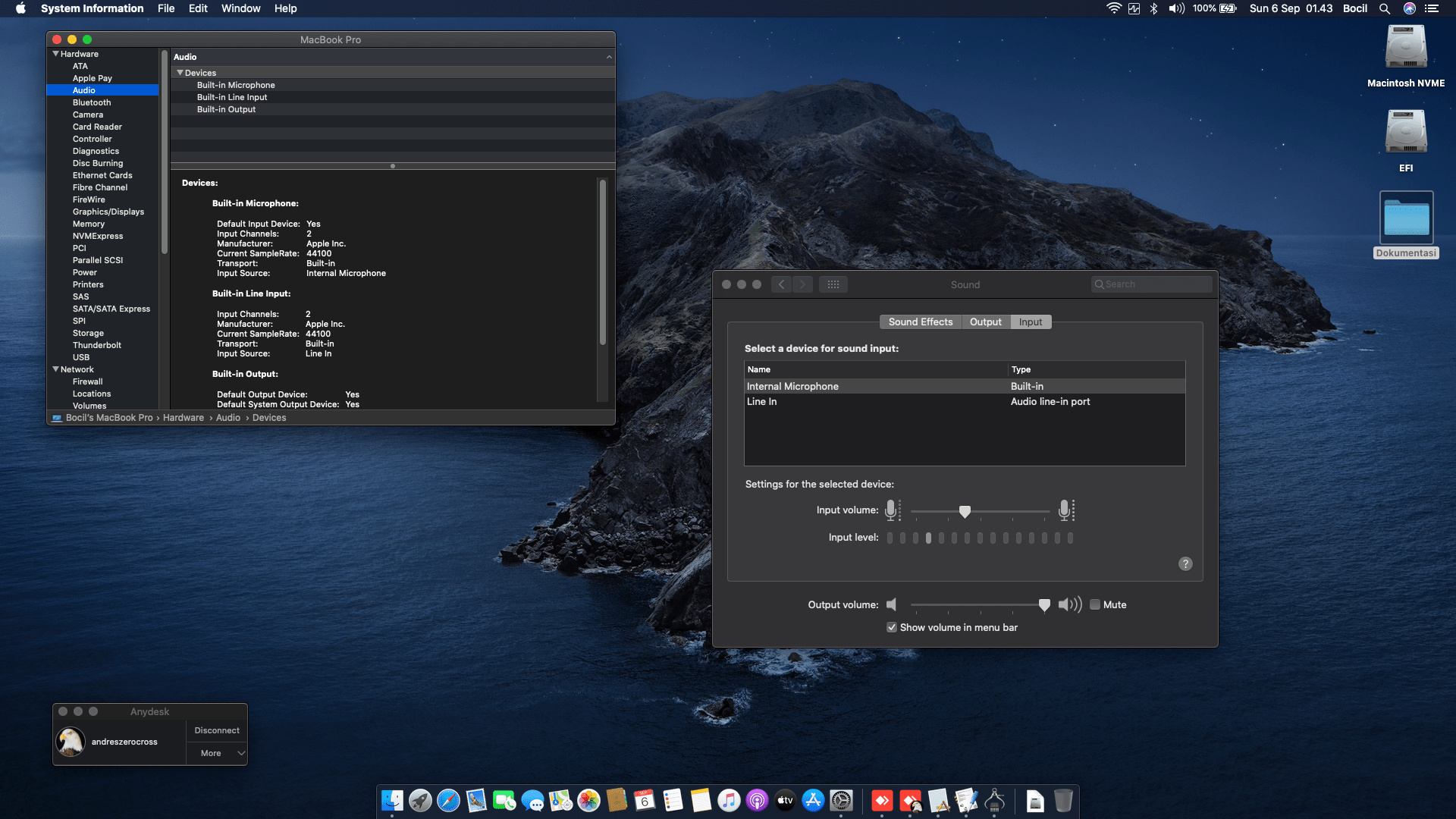Open Mail app in the dock
Viewport: 1456px width, 819px height.
coord(476,801)
